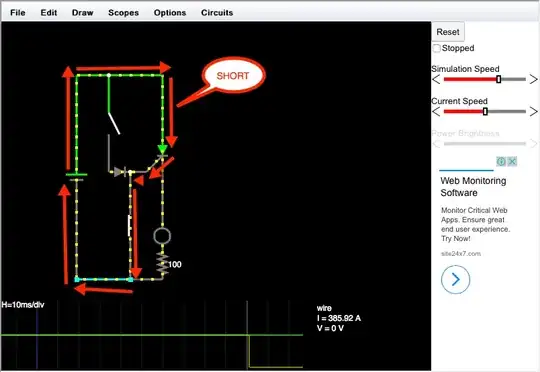Open the Scopes menu
The height and width of the screenshot is (372, 540).
tap(123, 13)
